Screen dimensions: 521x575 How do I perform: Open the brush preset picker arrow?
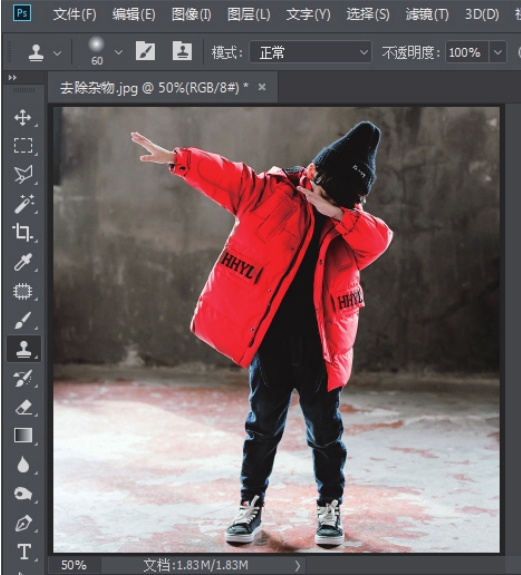point(118,52)
